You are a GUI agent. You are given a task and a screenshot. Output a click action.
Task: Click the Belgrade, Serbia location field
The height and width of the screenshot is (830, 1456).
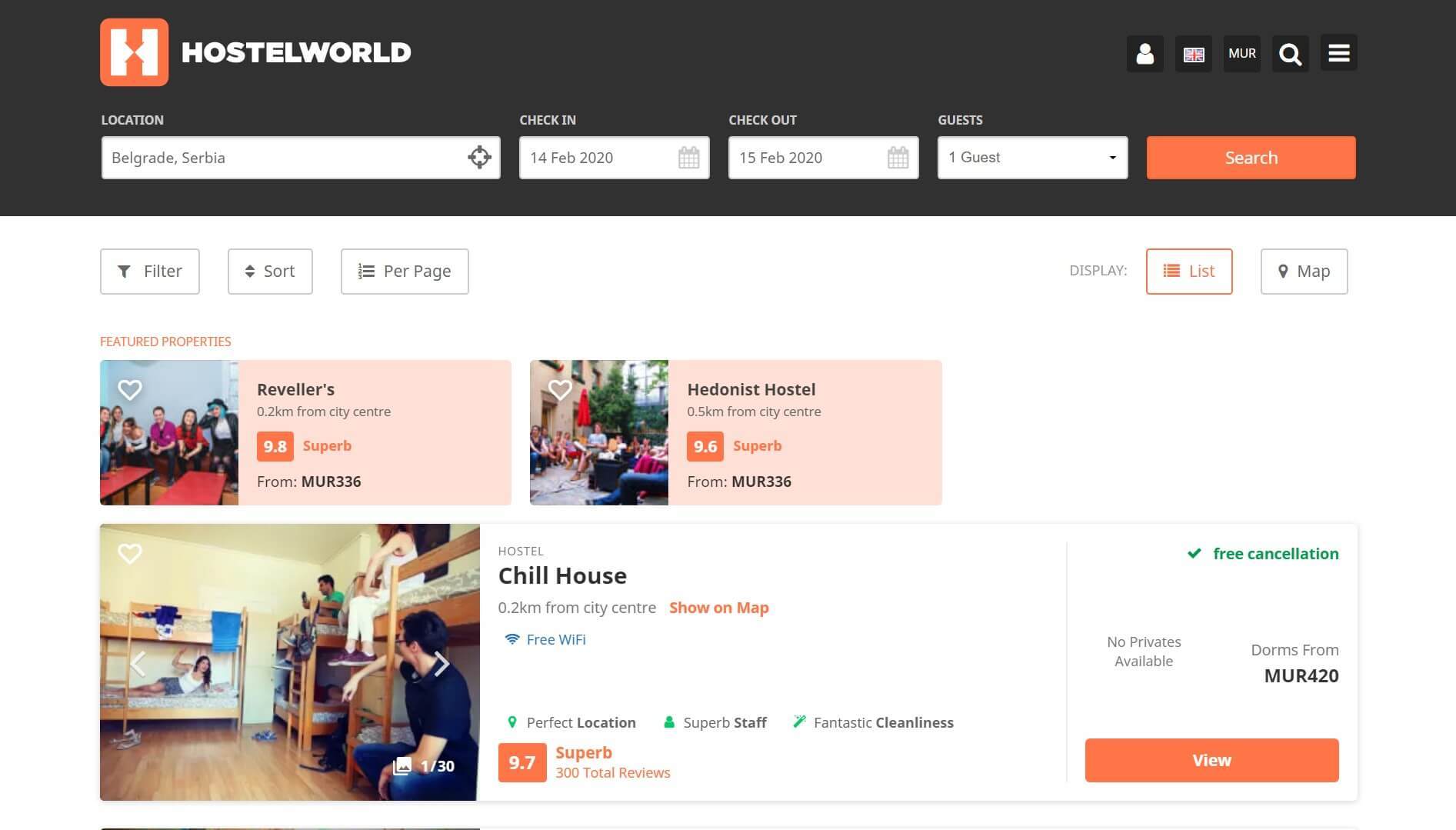tap(301, 158)
